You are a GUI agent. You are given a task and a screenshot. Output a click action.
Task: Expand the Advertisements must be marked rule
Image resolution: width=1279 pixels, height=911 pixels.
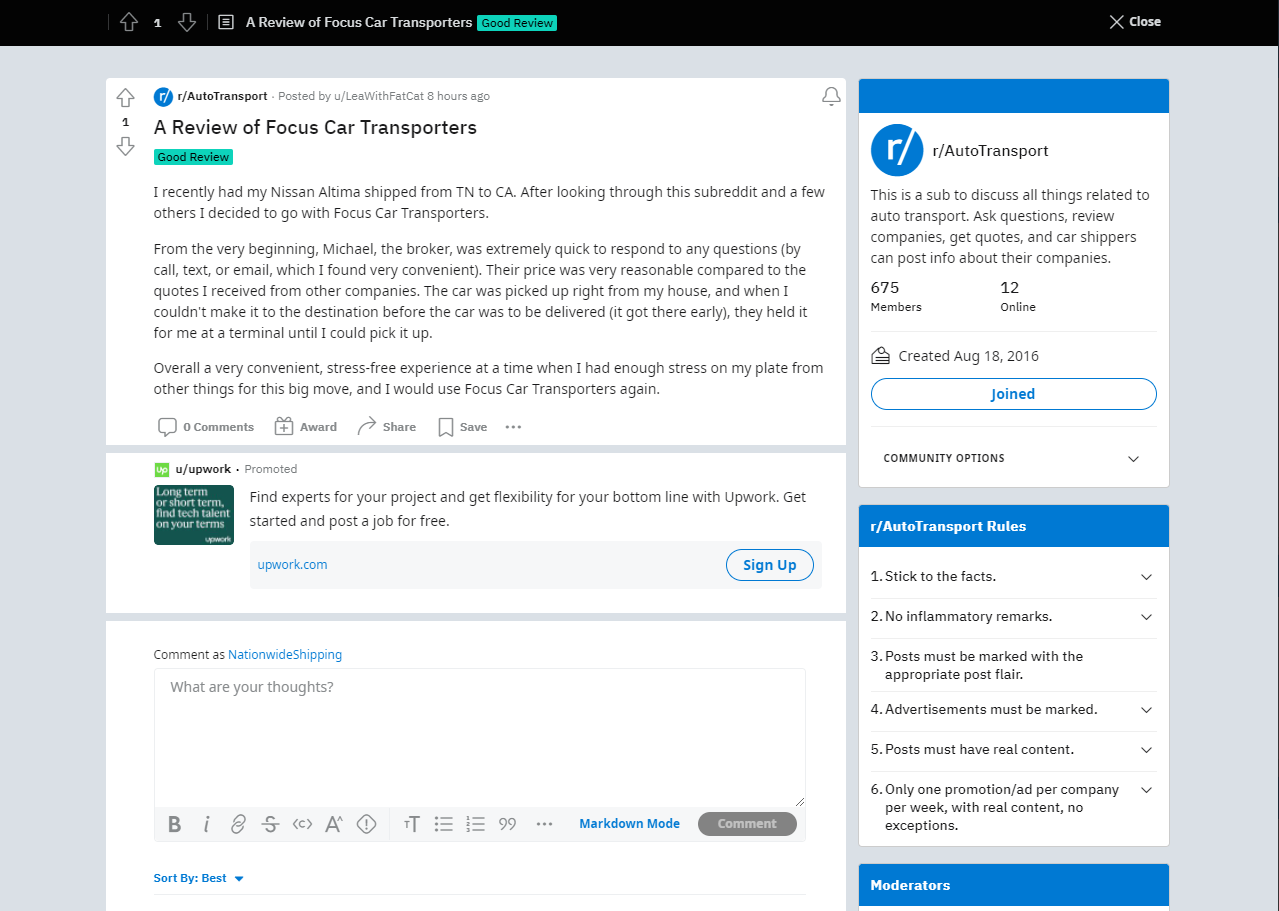pyautogui.click(x=1013, y=710)
